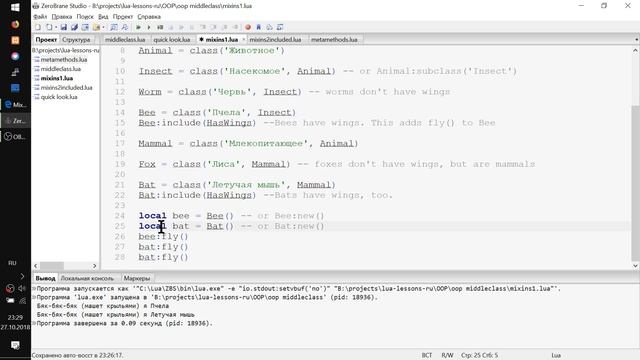Open the quick look.lua editor tab
The width and height of the screenshot is (640, 360).
(172, 40)
